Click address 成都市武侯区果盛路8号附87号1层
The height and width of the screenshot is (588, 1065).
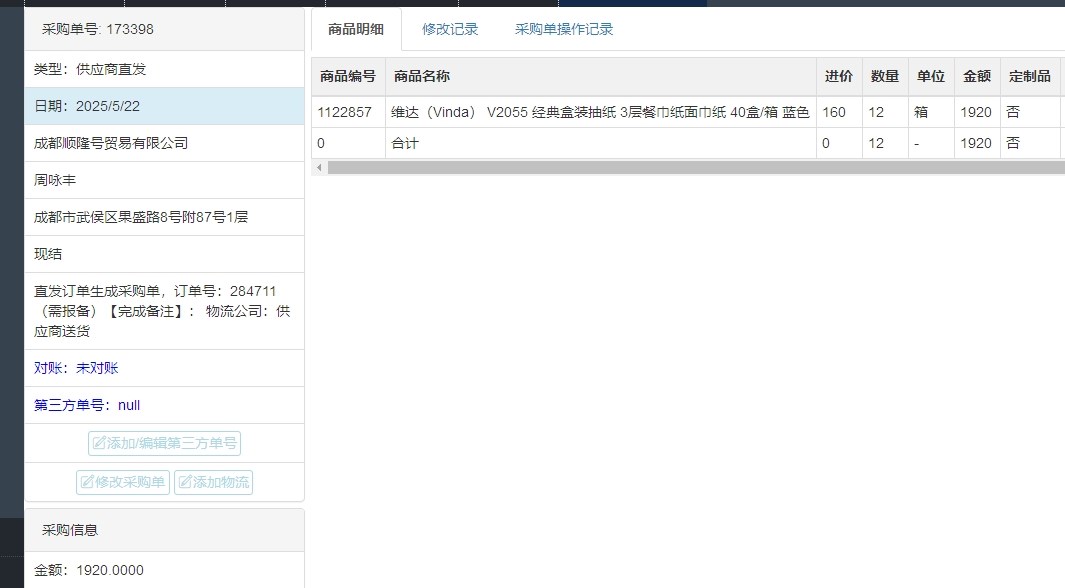coord(141,217)
